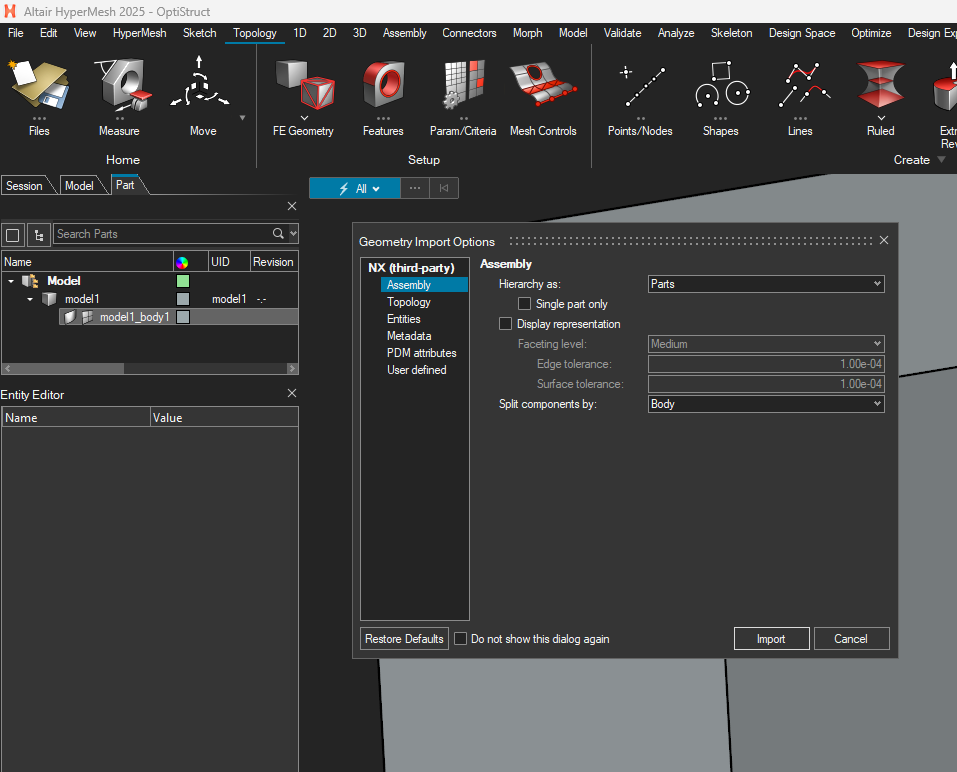Select the Measure tool

click(x=119, y=87)
